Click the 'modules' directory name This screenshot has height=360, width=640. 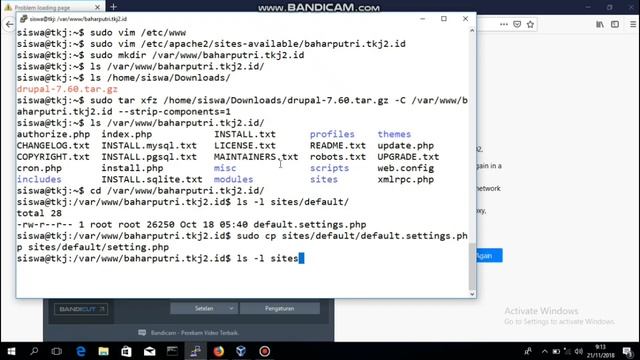tap(233, 180)
